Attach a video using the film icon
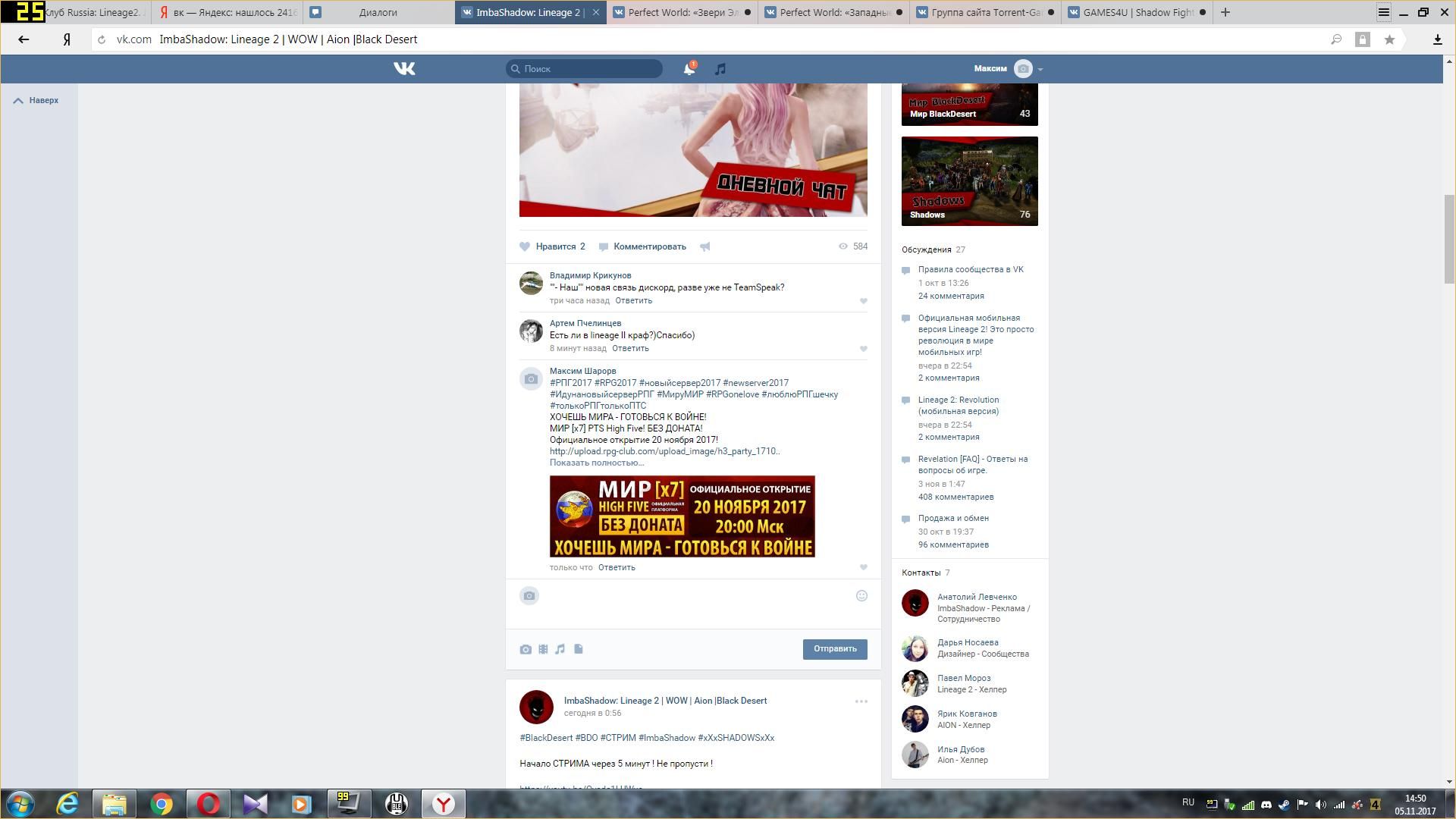 (x=543, y=649)
